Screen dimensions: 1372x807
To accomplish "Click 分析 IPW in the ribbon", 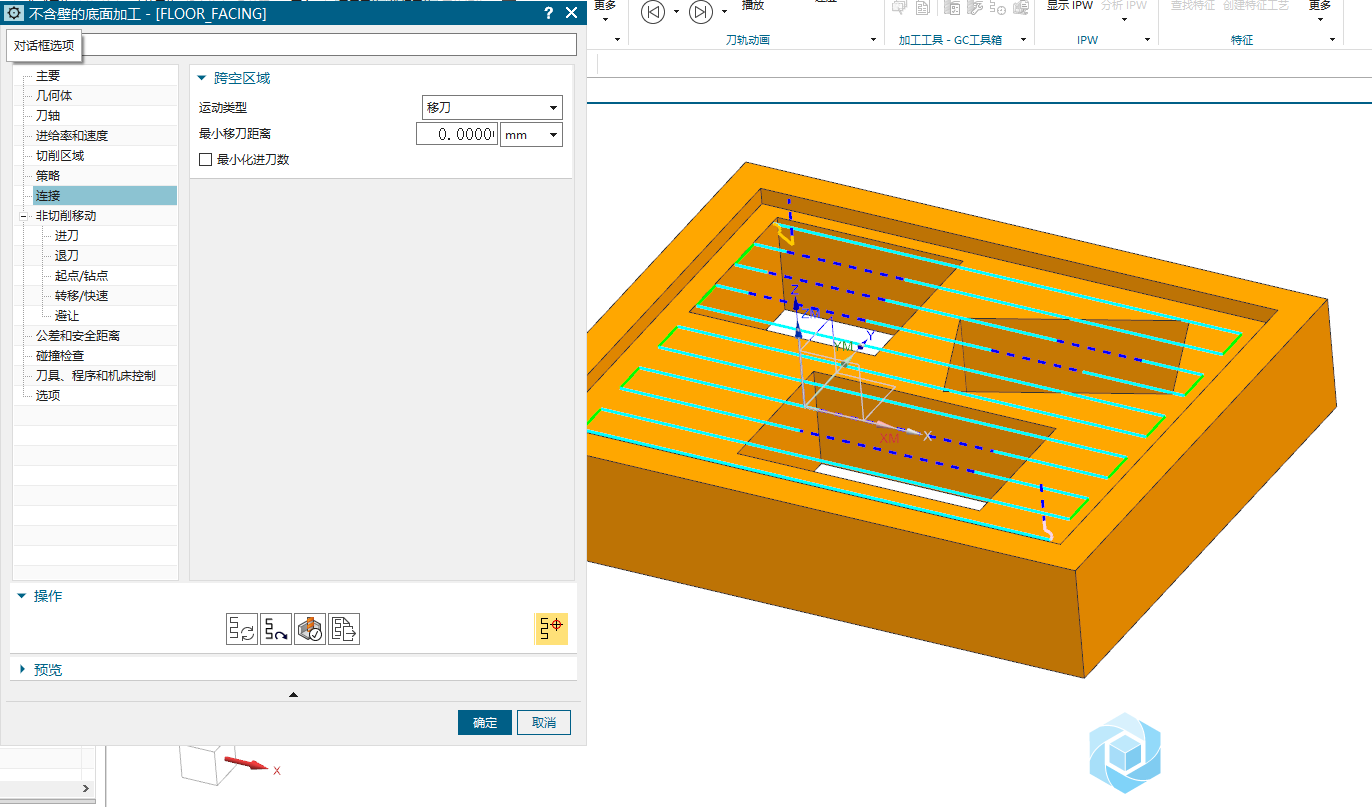I will point(1124,5).
